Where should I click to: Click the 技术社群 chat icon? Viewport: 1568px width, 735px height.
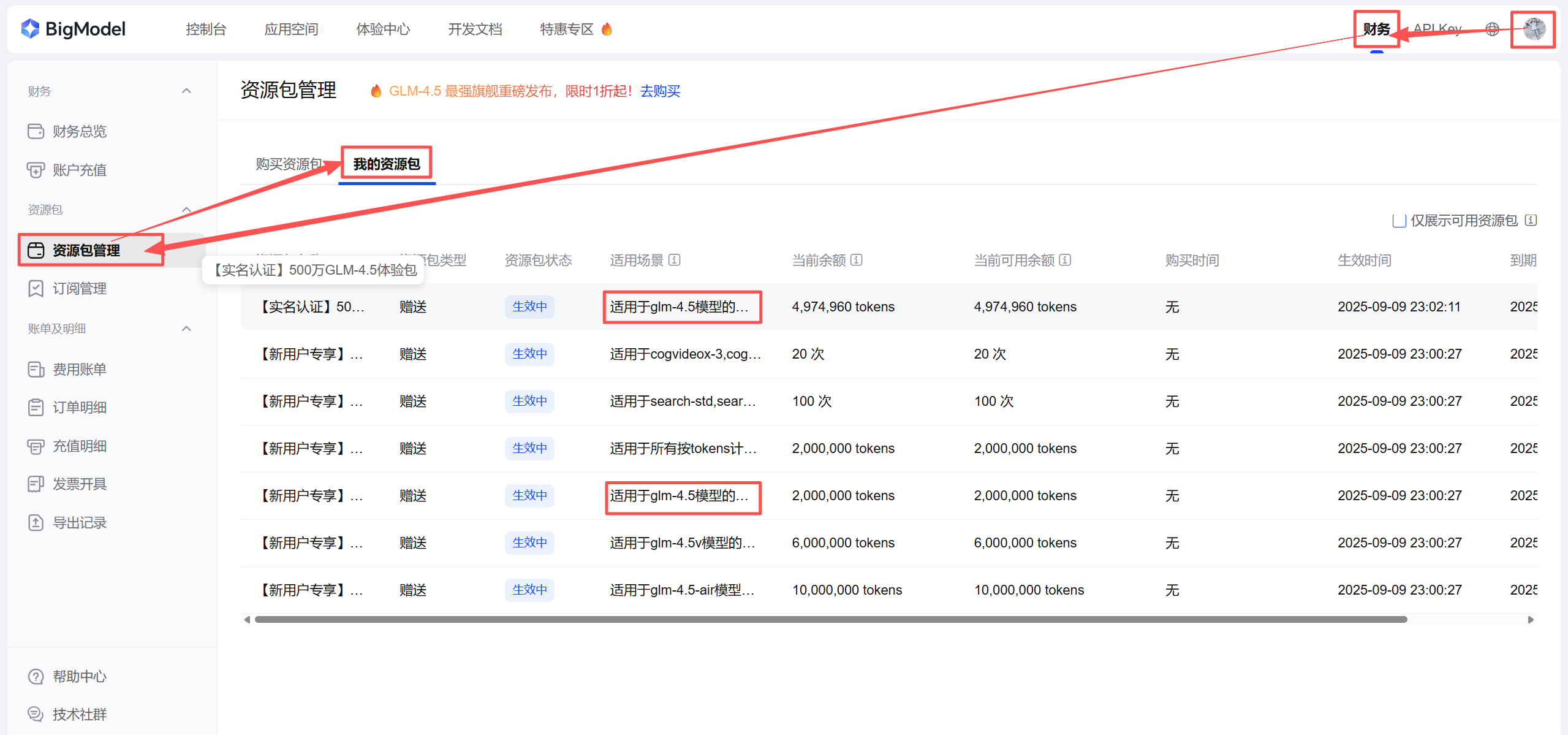click(36, 714)
